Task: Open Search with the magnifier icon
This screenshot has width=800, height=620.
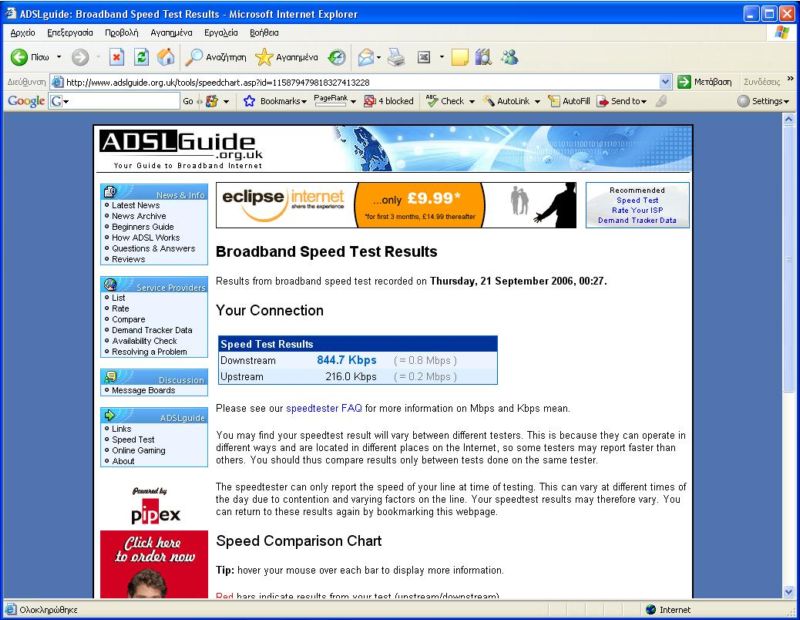Action: click(215, 57)
